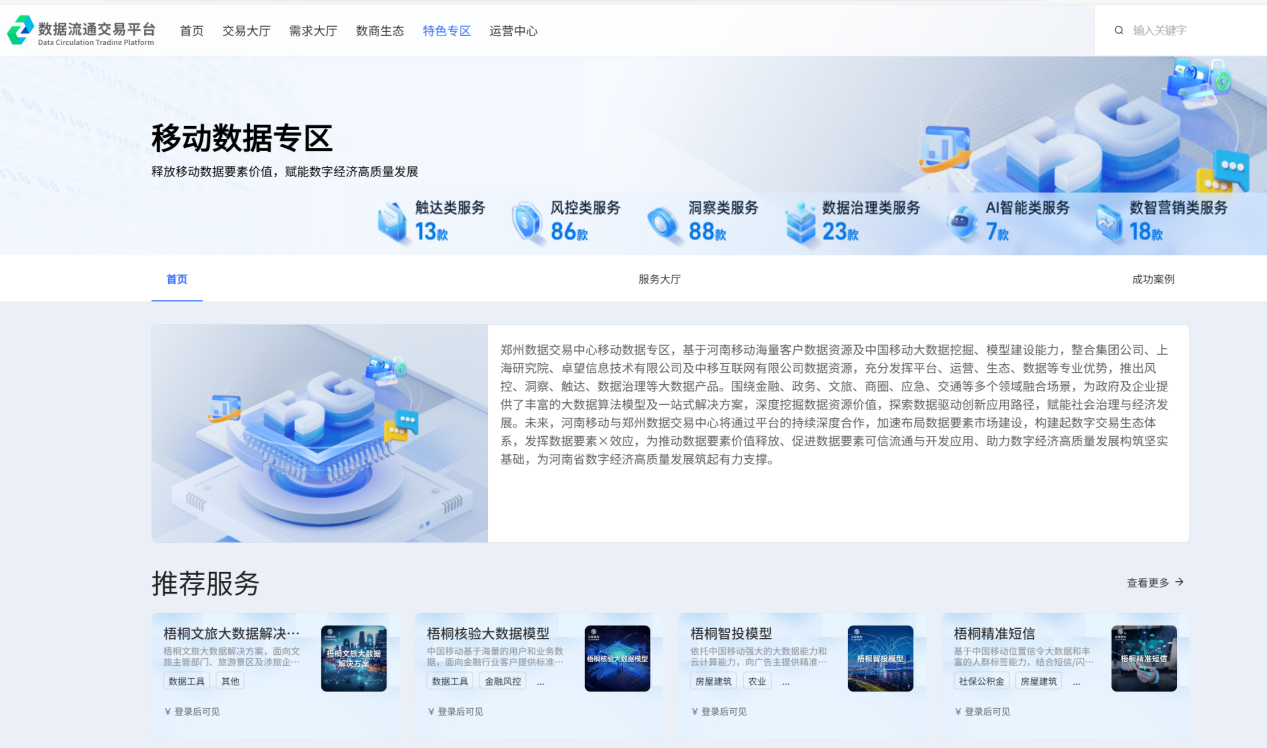
Task: Expand truncated tags on 梧桐核验大数据模型 card
Action: [541, 682]
